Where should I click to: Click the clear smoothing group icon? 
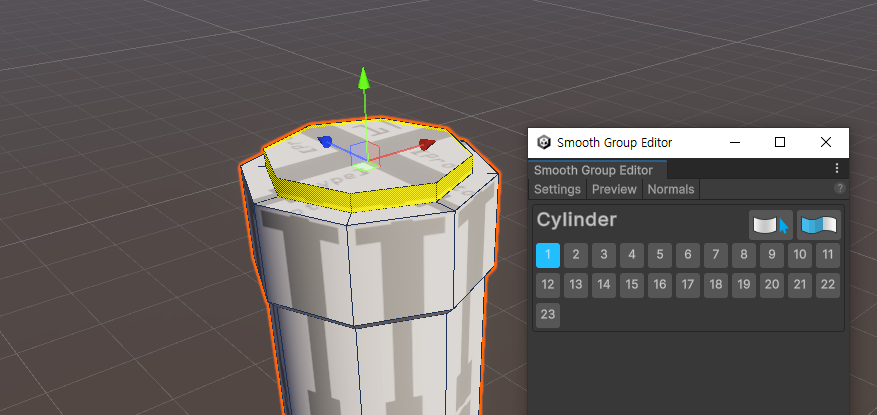(x=819, y=225)
